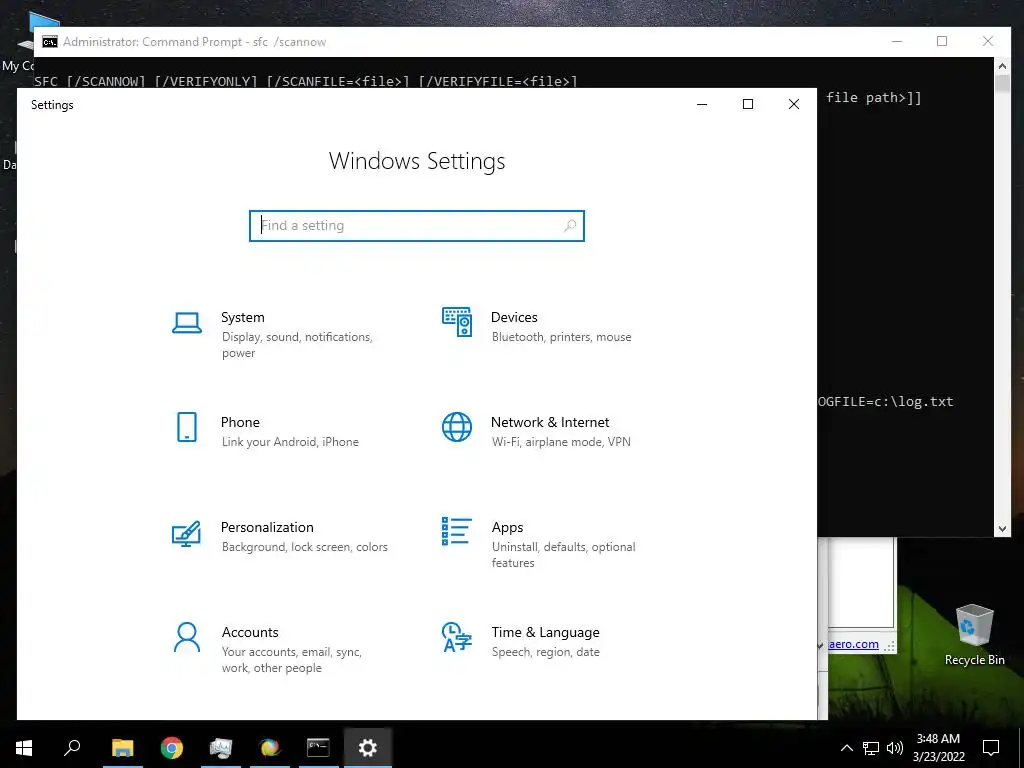Open the Recycle Bin desktop icon

[x=974, y=625]
